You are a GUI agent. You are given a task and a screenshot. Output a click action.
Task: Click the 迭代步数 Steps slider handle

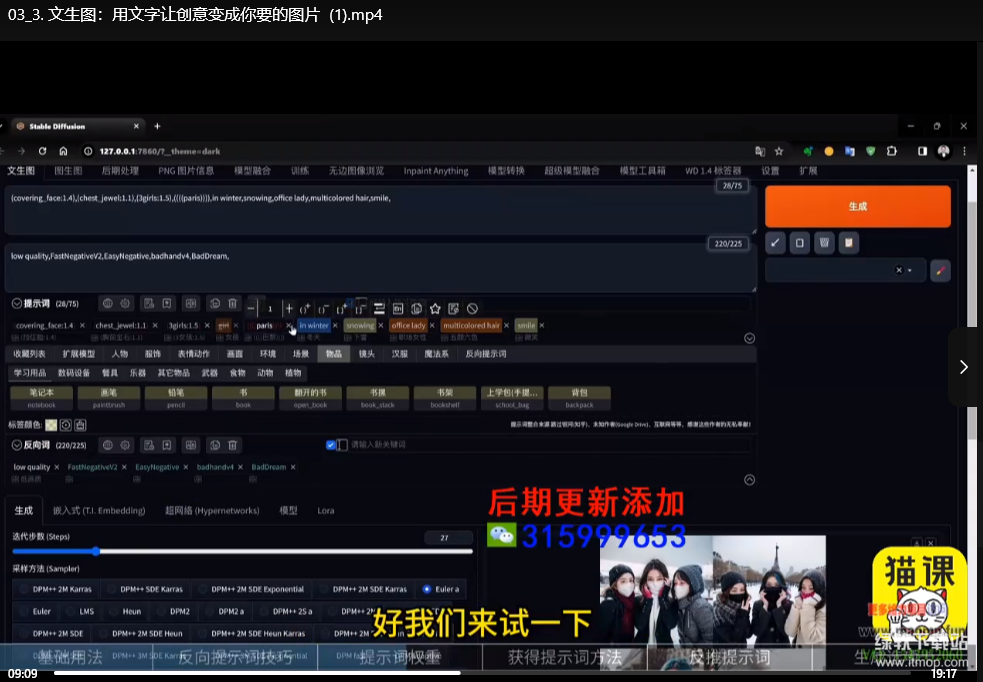(x=96, y=551)
